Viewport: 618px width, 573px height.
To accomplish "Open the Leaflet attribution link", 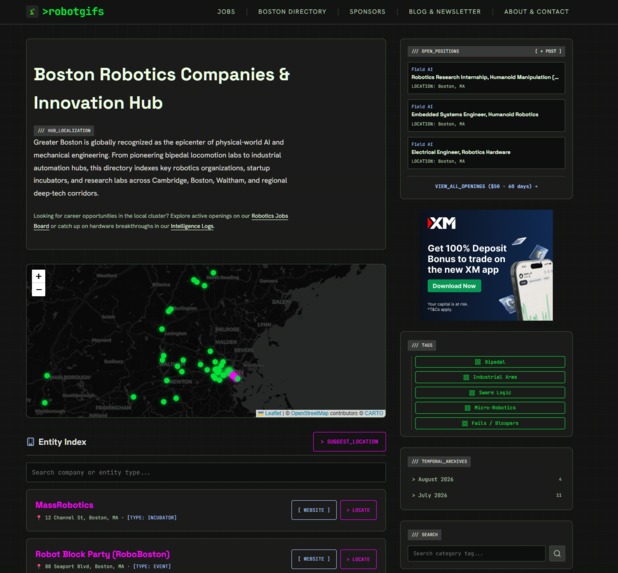I will pyautogui.click(x=273, y=413).
